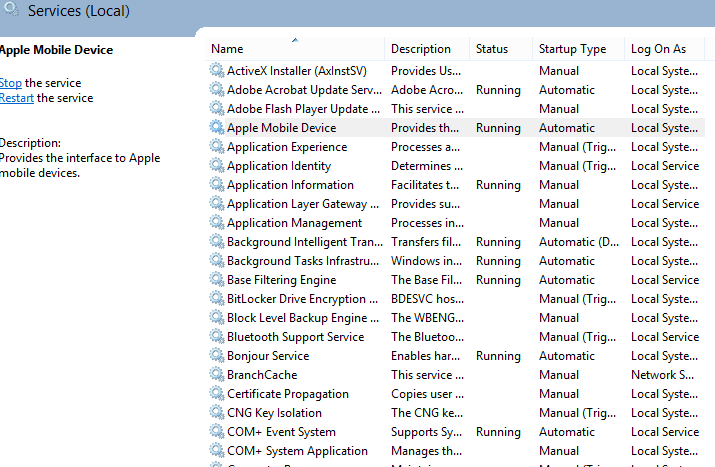Click the BranchCache service gear icon
This screenshot has height=467, width=715.
217,375
